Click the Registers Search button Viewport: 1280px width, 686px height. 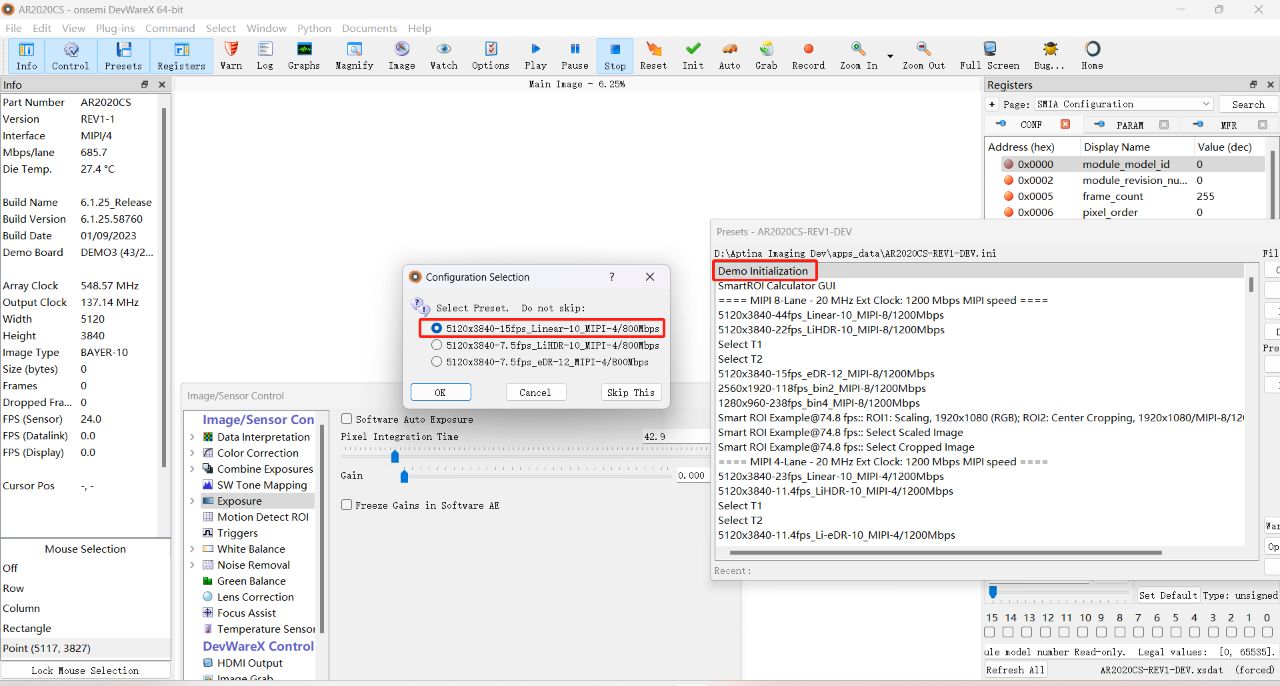click(x=1247, y=104)
